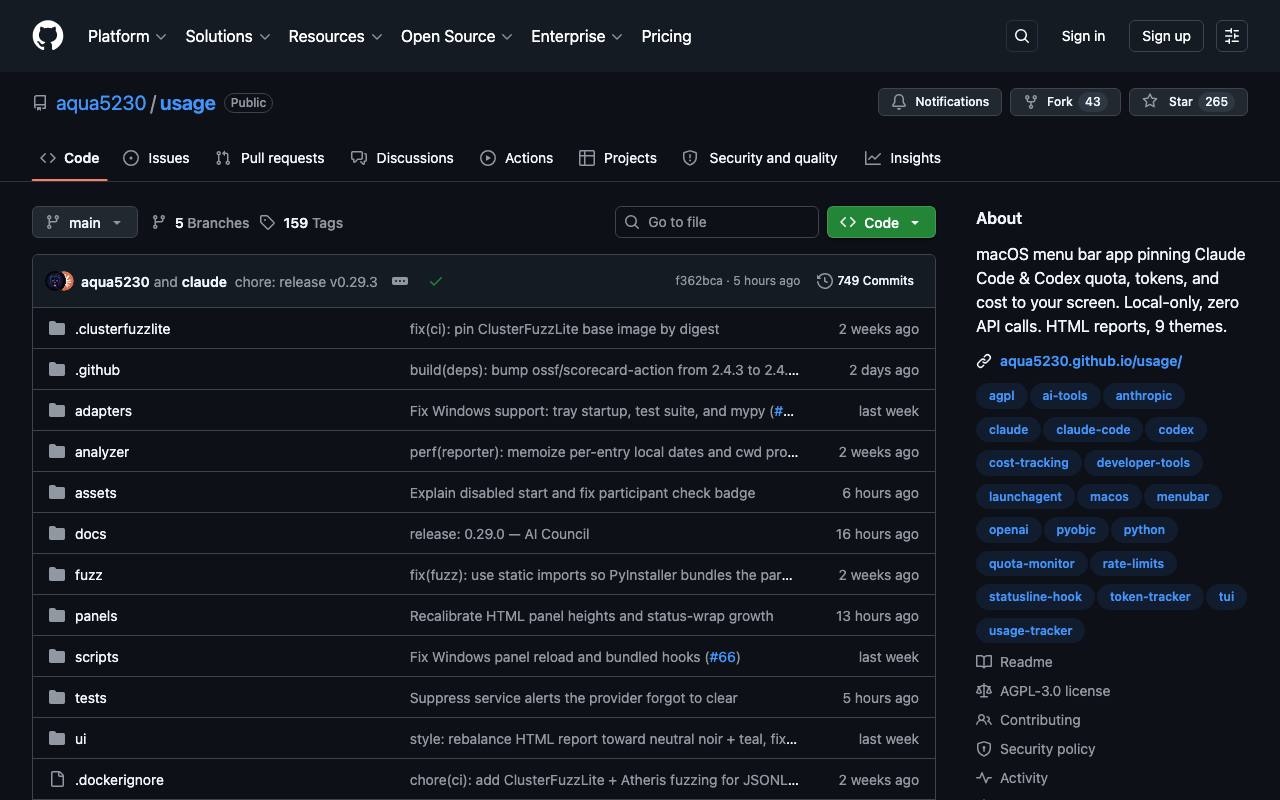Click the Contributing people icon
Screen dimensions: 1280x800
[x=984, y=720]
